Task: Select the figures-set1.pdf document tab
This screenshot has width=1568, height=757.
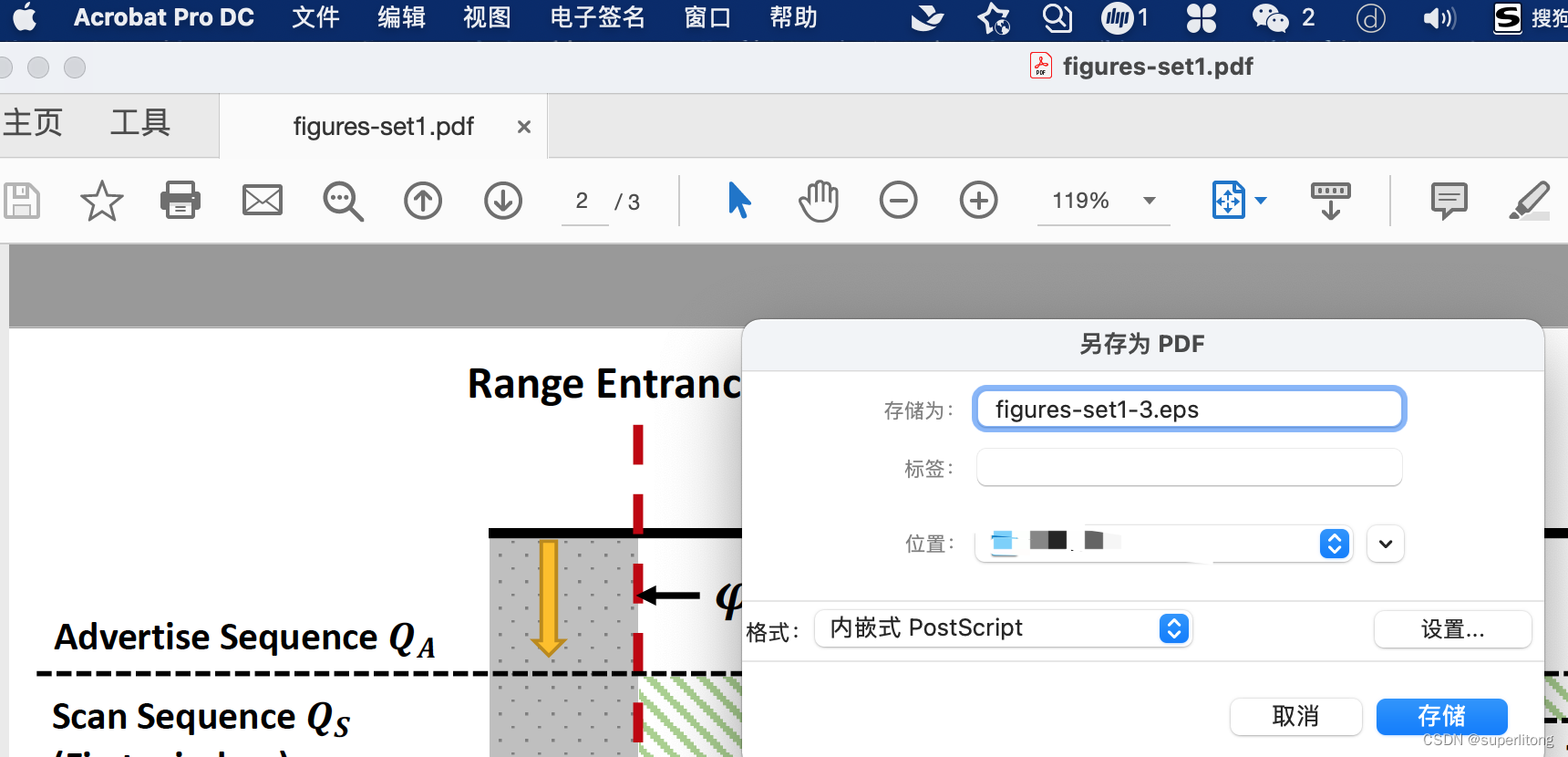Action: click(384, 126)
